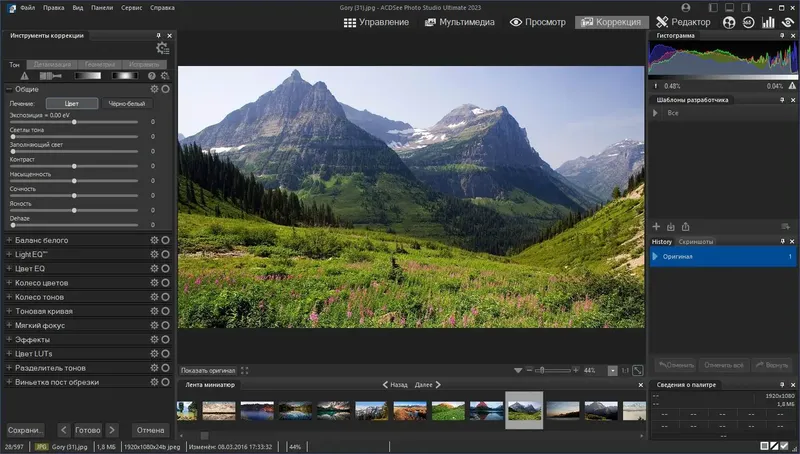Image resolution: width=800 pixels, height=454 pixels.
Task: Add a new developer preset with plus icon
Action: [656, 226]
